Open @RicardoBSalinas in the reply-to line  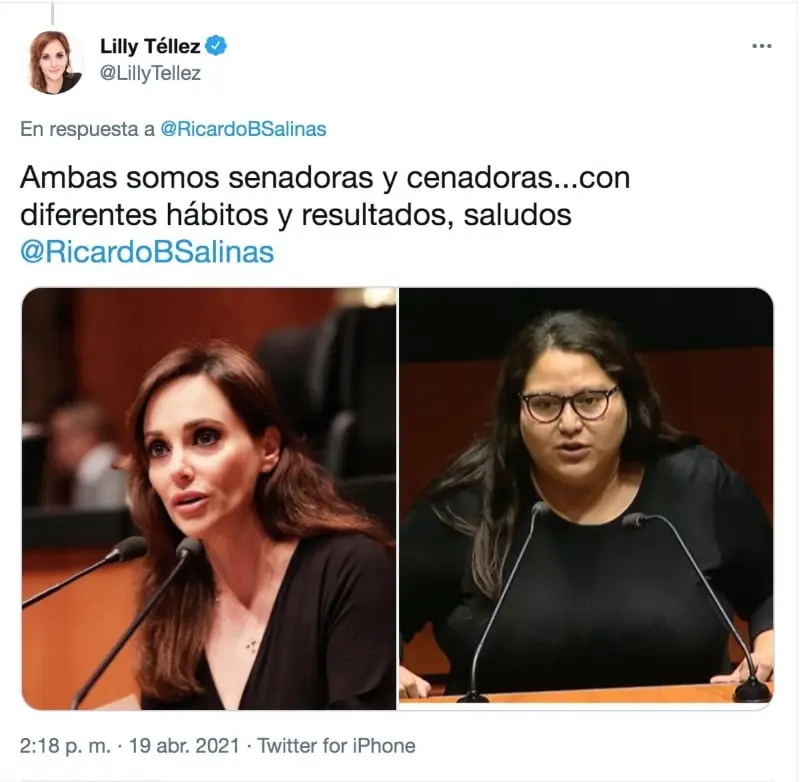click(x=243, y=129)
